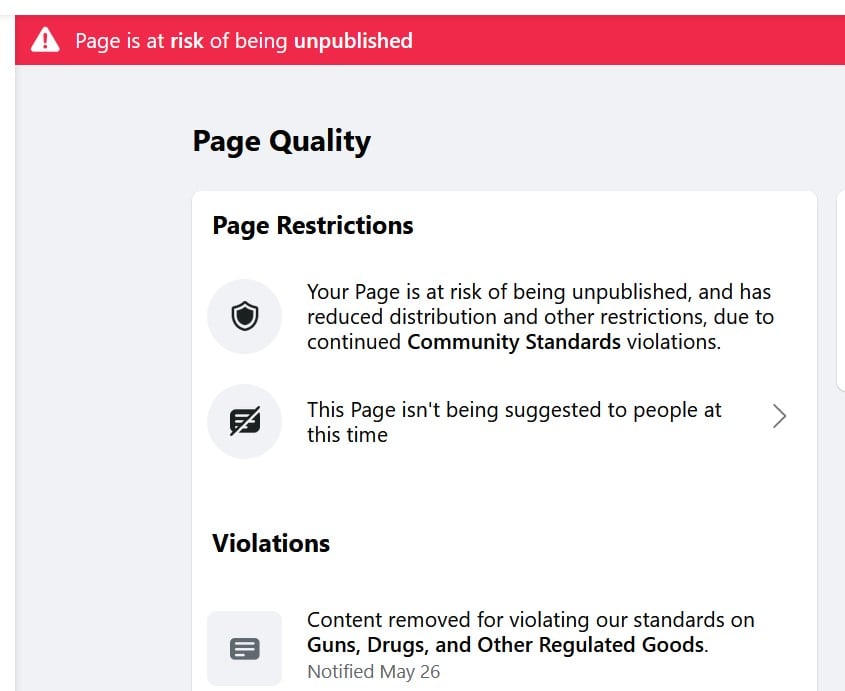Click the "Page Restrictions" section heading
The width and height of the screenshot is (845, 691).
[x=312, y=226]
